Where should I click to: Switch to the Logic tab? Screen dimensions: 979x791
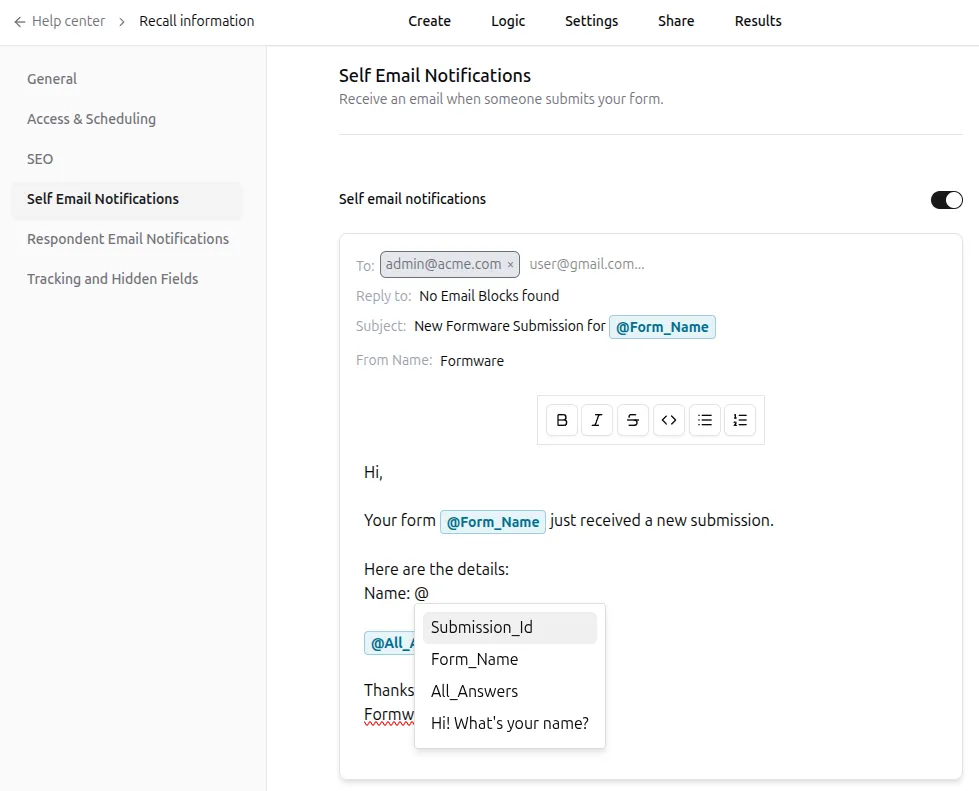coord(507,20)
